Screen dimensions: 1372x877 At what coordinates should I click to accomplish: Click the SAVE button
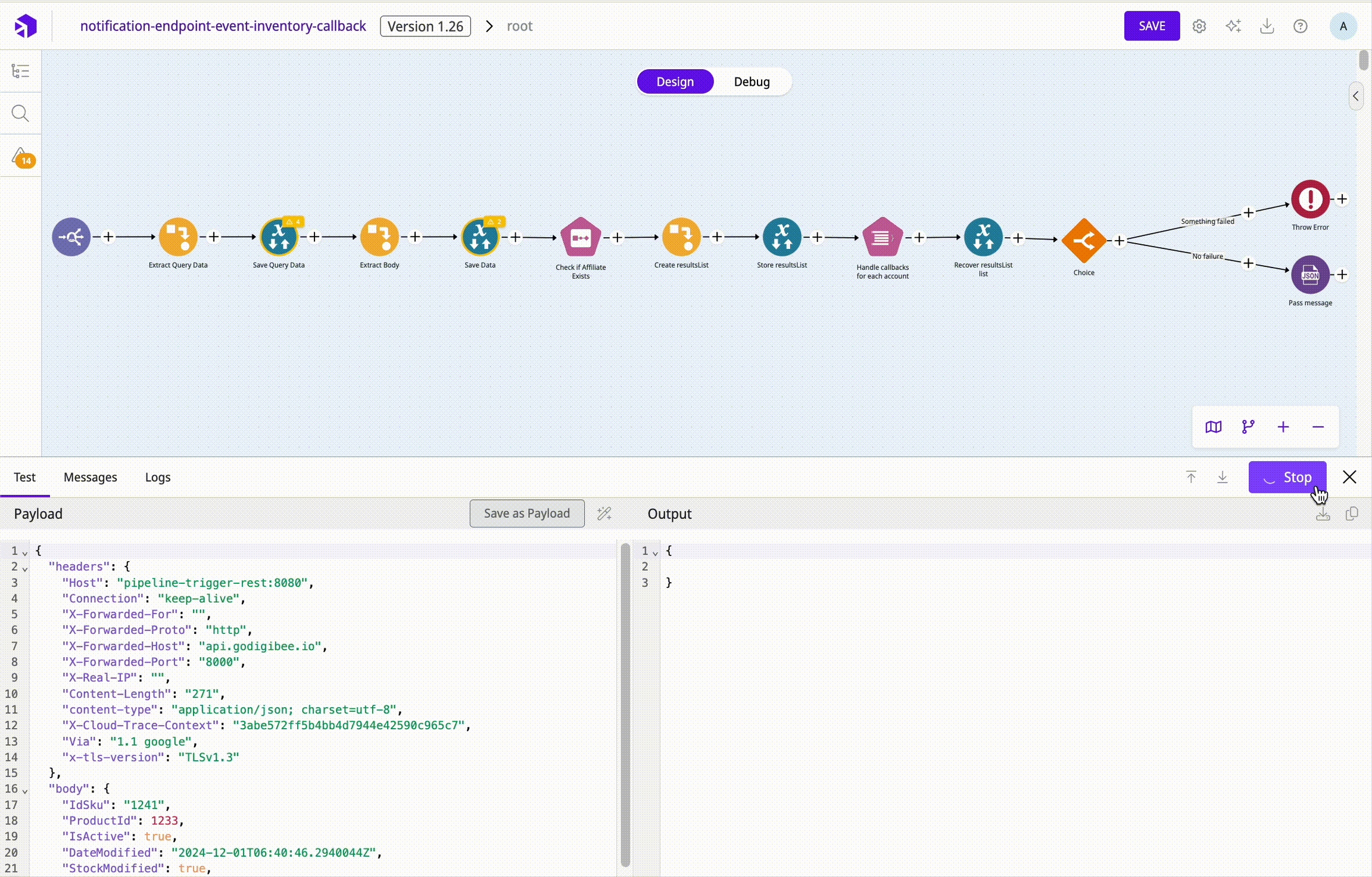[x=1151, y=26]
